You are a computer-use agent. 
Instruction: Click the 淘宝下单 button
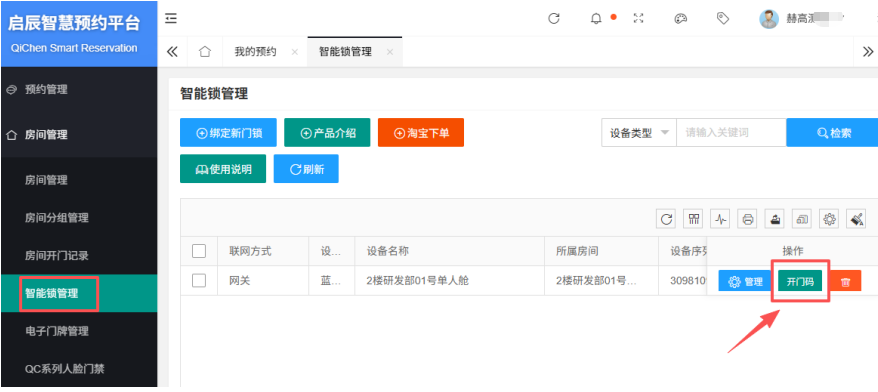click(x=421, y=133)
